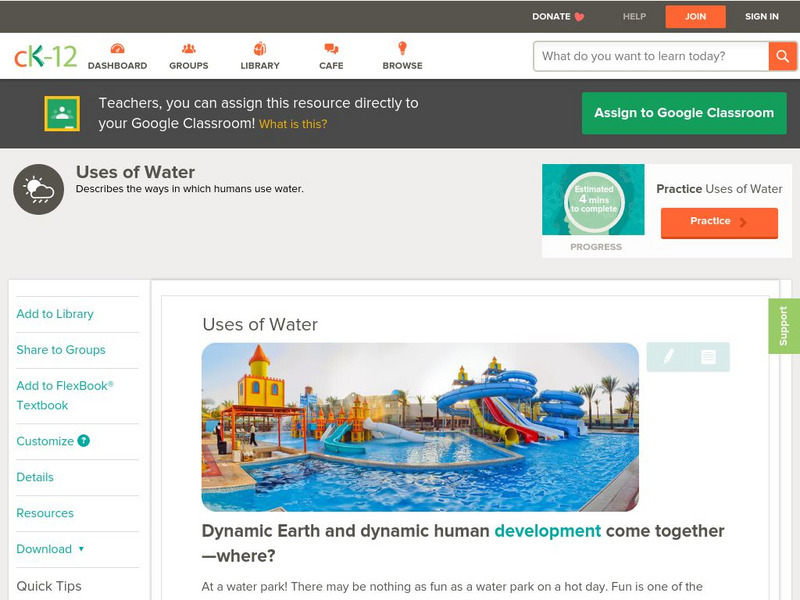The image size is (800, 600).
Task: Click the orange Practice button
Action: pos(718,222)
